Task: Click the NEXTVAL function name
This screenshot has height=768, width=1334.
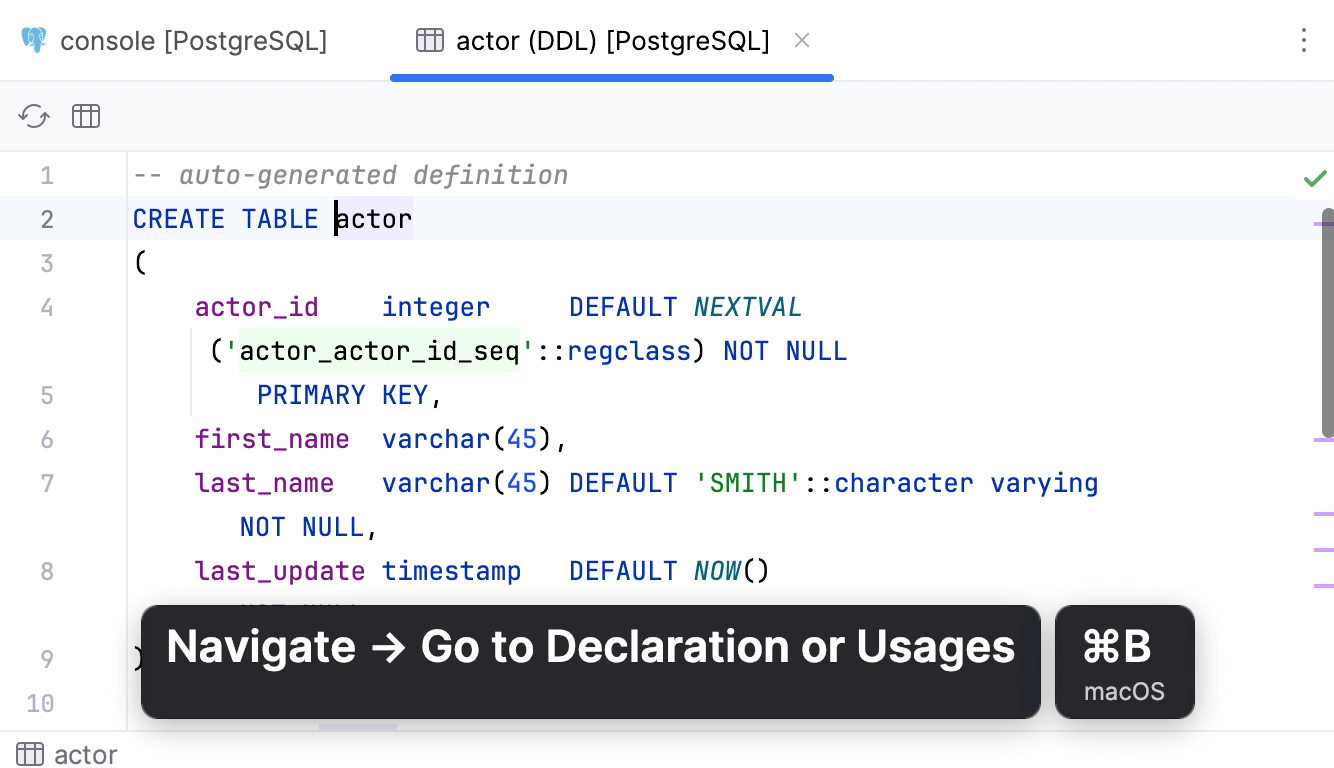Action: pyautogui.click(x=748, y=307)
